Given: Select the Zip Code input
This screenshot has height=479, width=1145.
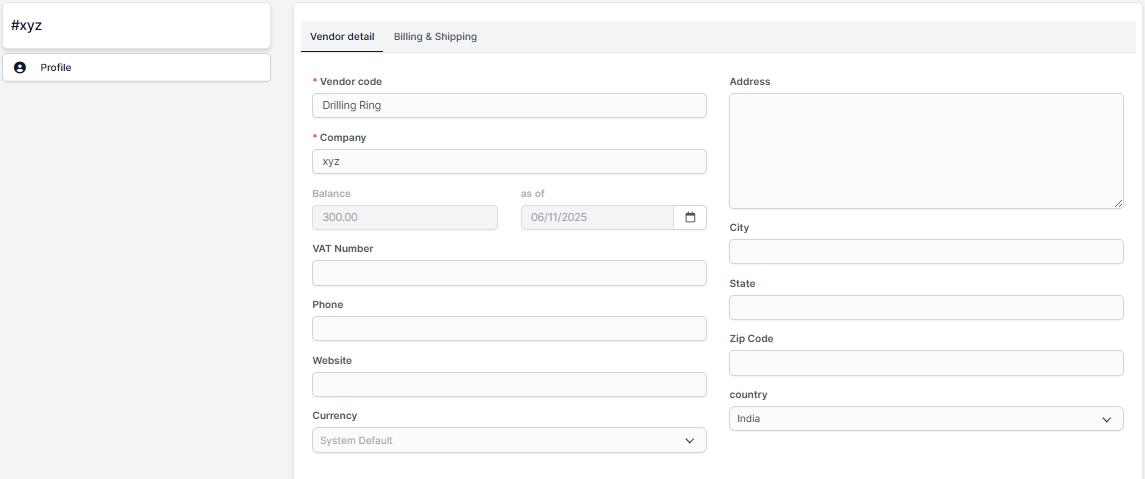Looking at the screenshot, I should [x=926, y=363].
